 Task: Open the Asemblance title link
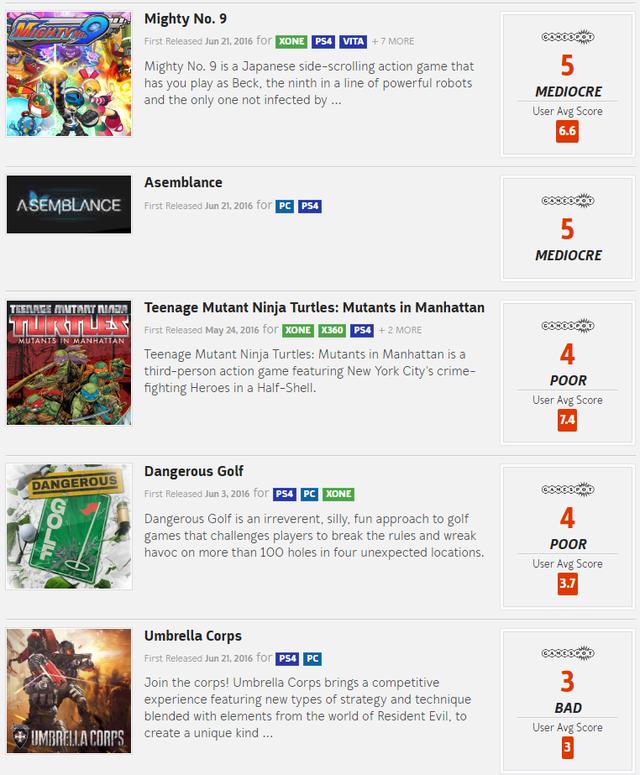pos(183,182)
